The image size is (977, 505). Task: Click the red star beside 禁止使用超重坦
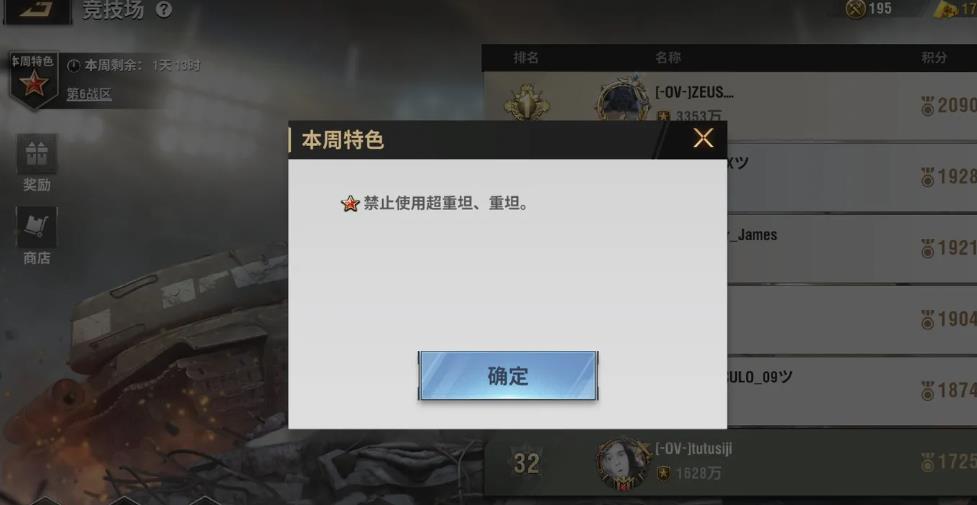[x=351, y=203]
